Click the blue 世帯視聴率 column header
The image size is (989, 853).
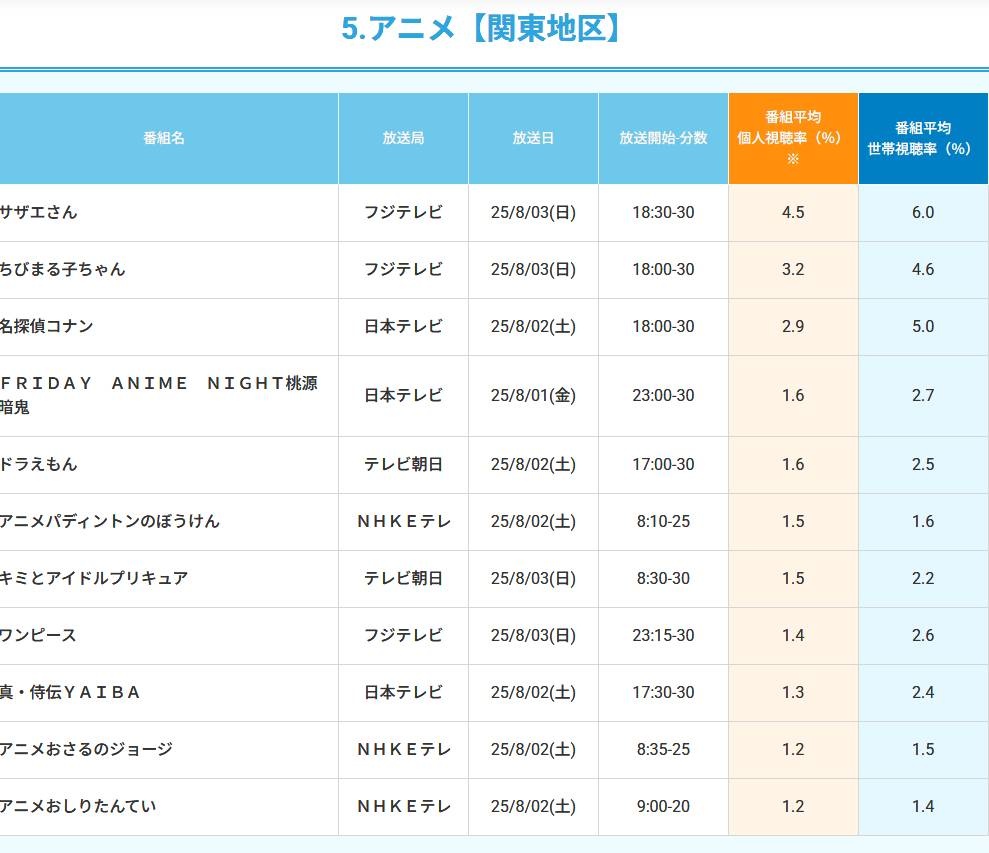point(922,138)
